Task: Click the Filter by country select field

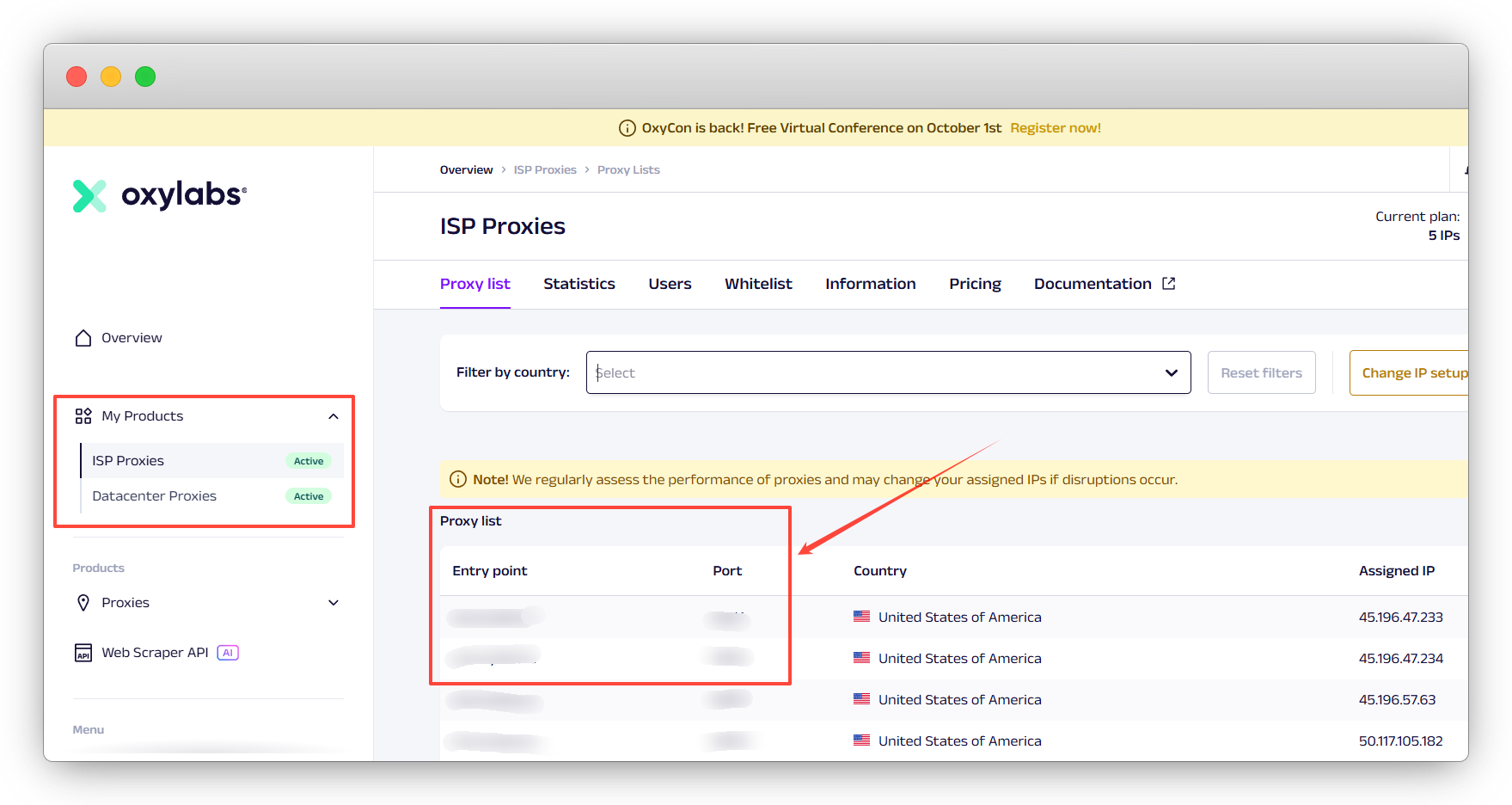Action: [888, 372]
